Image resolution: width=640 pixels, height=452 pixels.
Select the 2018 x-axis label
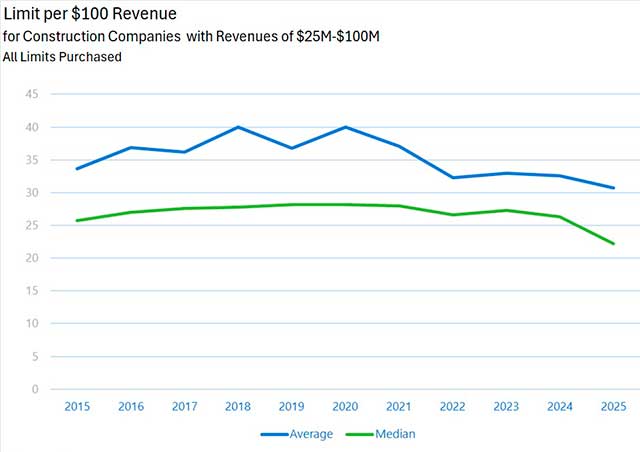click(238, 406)
